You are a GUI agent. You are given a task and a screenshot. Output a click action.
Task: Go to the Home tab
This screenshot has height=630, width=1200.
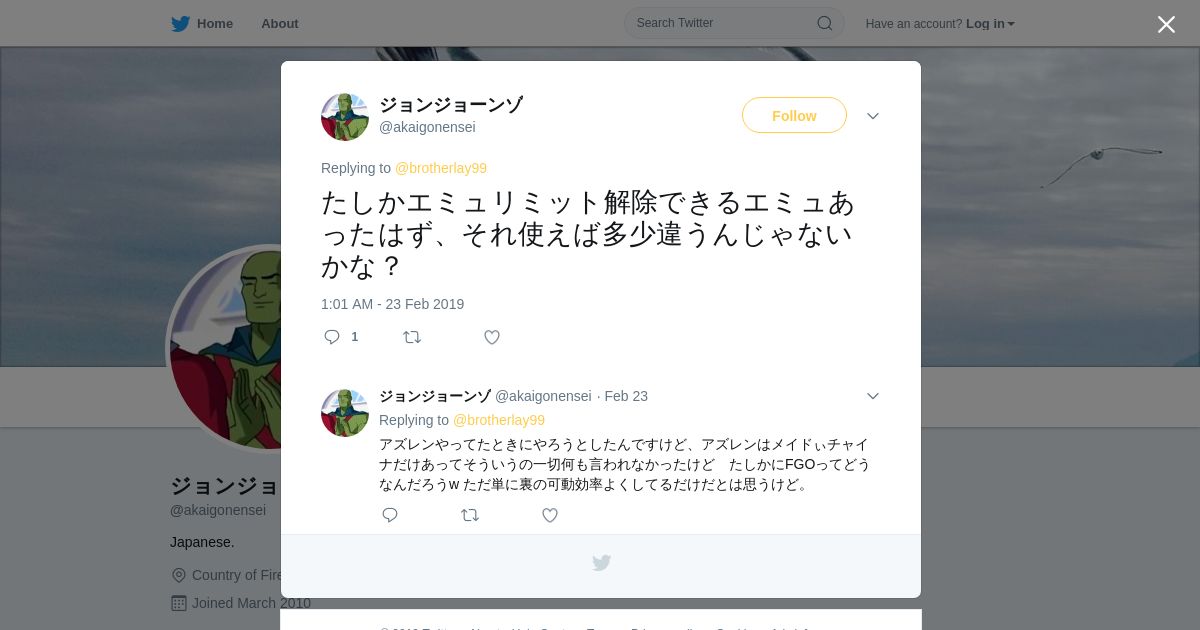click(202, 24)
